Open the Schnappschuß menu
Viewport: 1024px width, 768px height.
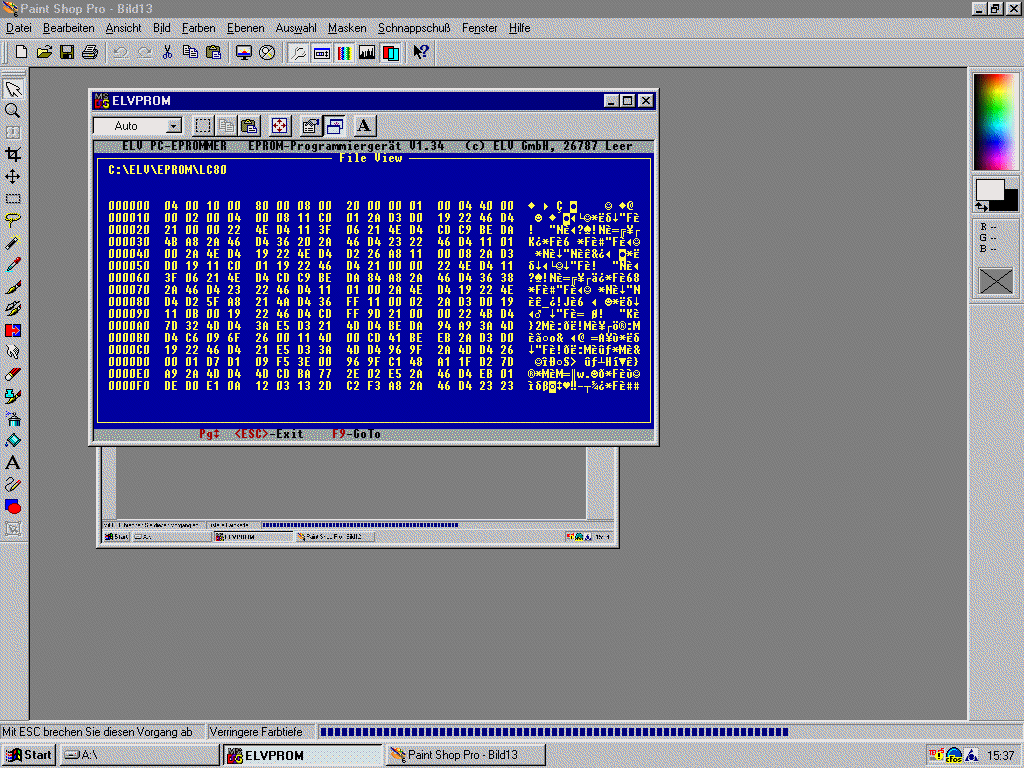pyautogui.click(x=414, y=28)
